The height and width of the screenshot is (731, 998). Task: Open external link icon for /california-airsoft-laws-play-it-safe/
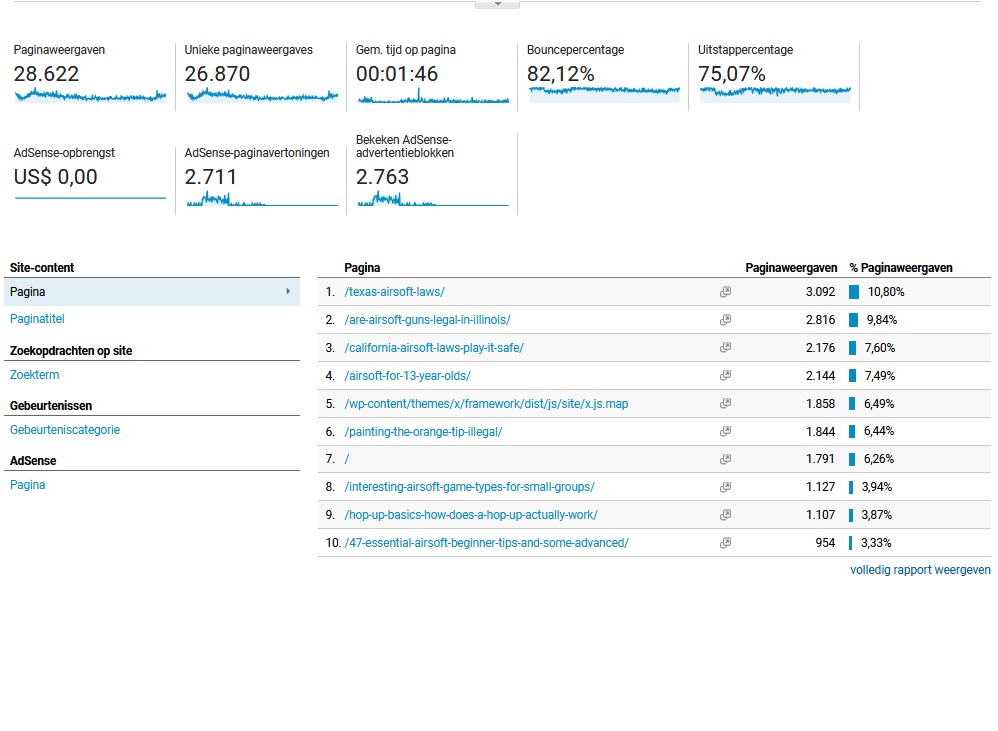point(725,347)
